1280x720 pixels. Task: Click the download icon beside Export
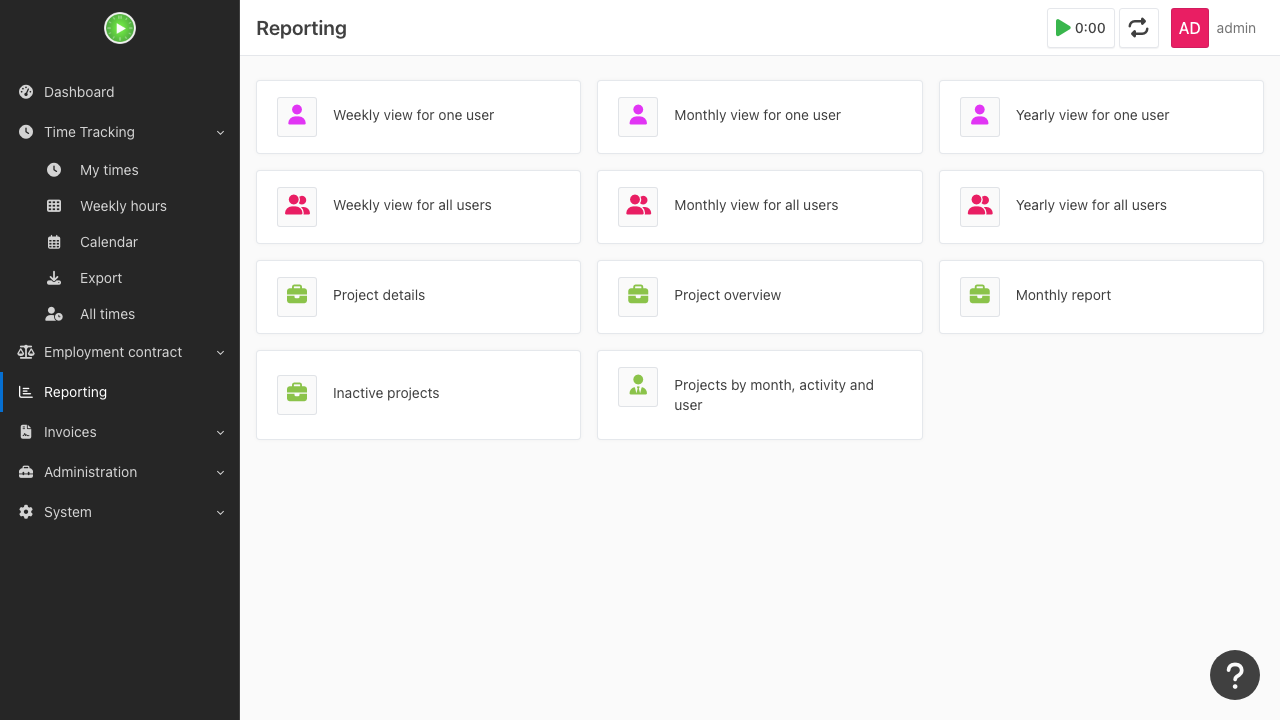54,278
